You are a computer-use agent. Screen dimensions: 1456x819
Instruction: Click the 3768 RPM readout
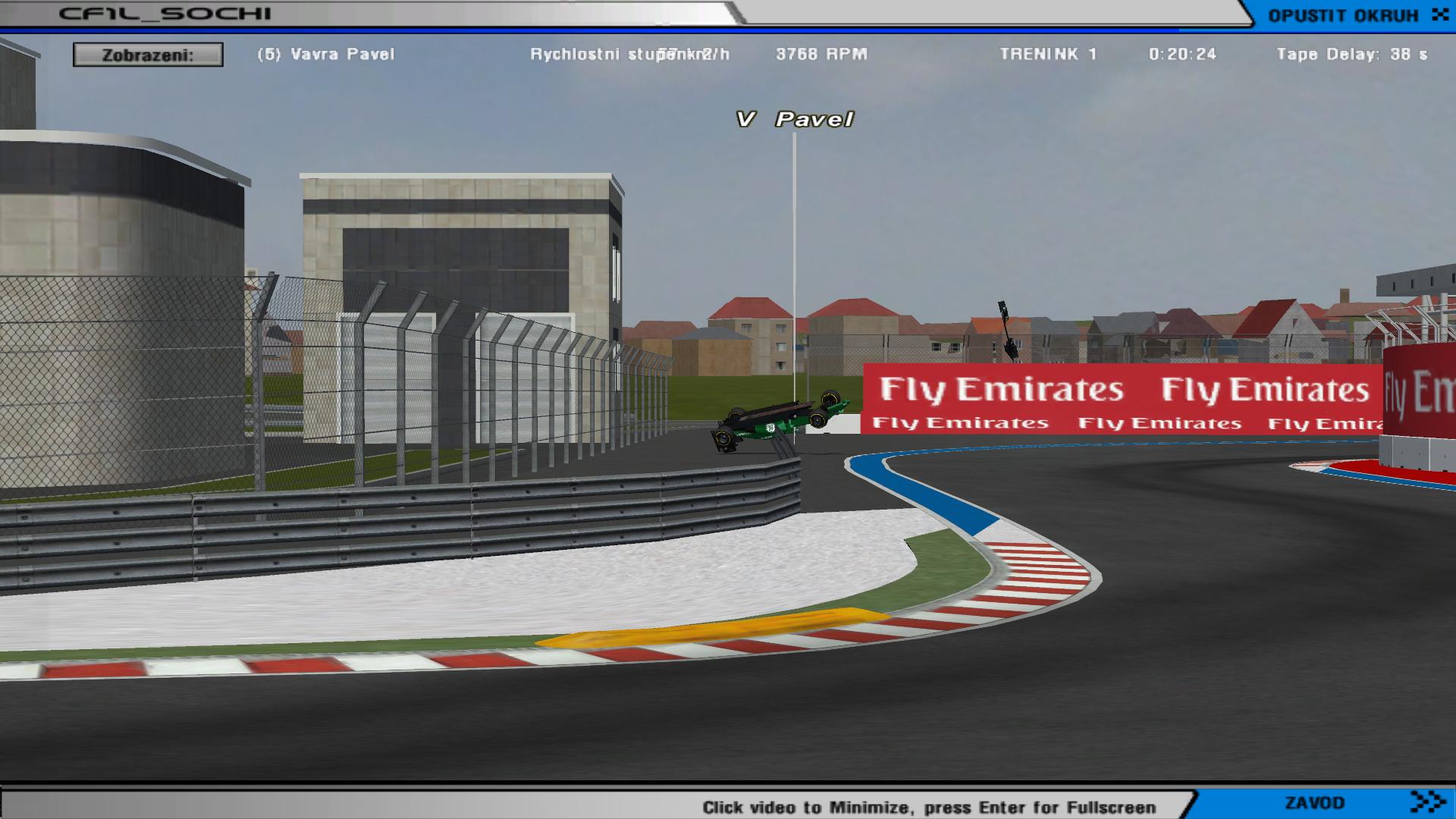(821, 55)
